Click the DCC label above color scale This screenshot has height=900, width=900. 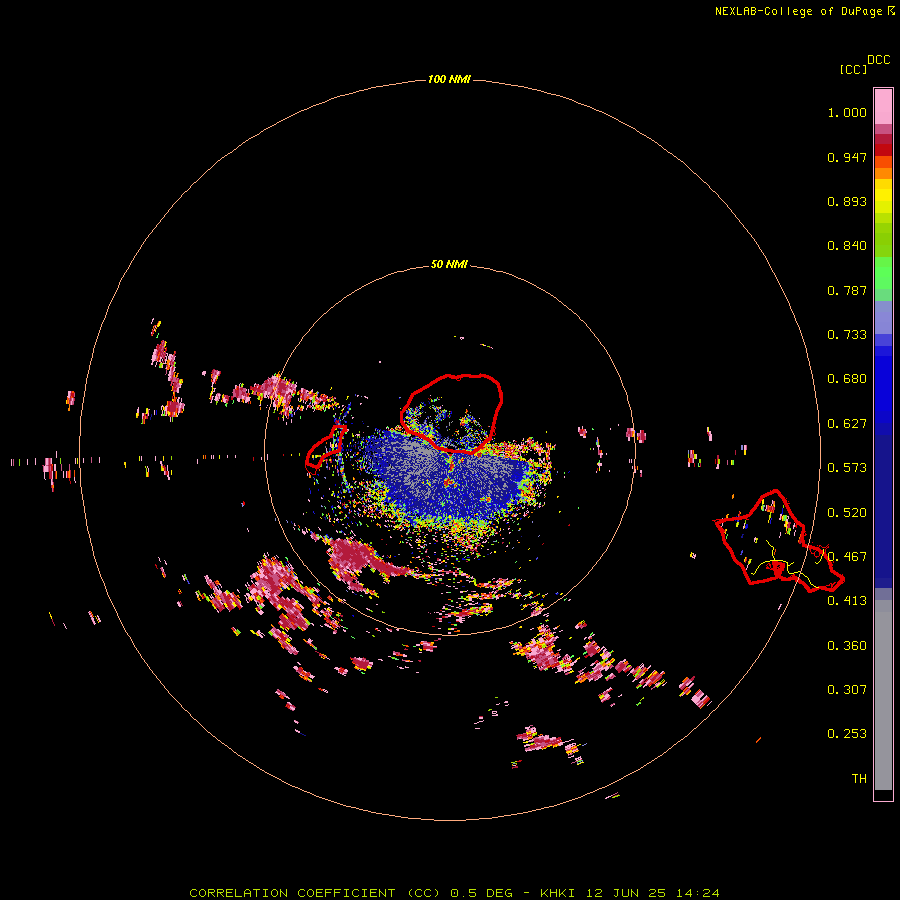(879, 60)
